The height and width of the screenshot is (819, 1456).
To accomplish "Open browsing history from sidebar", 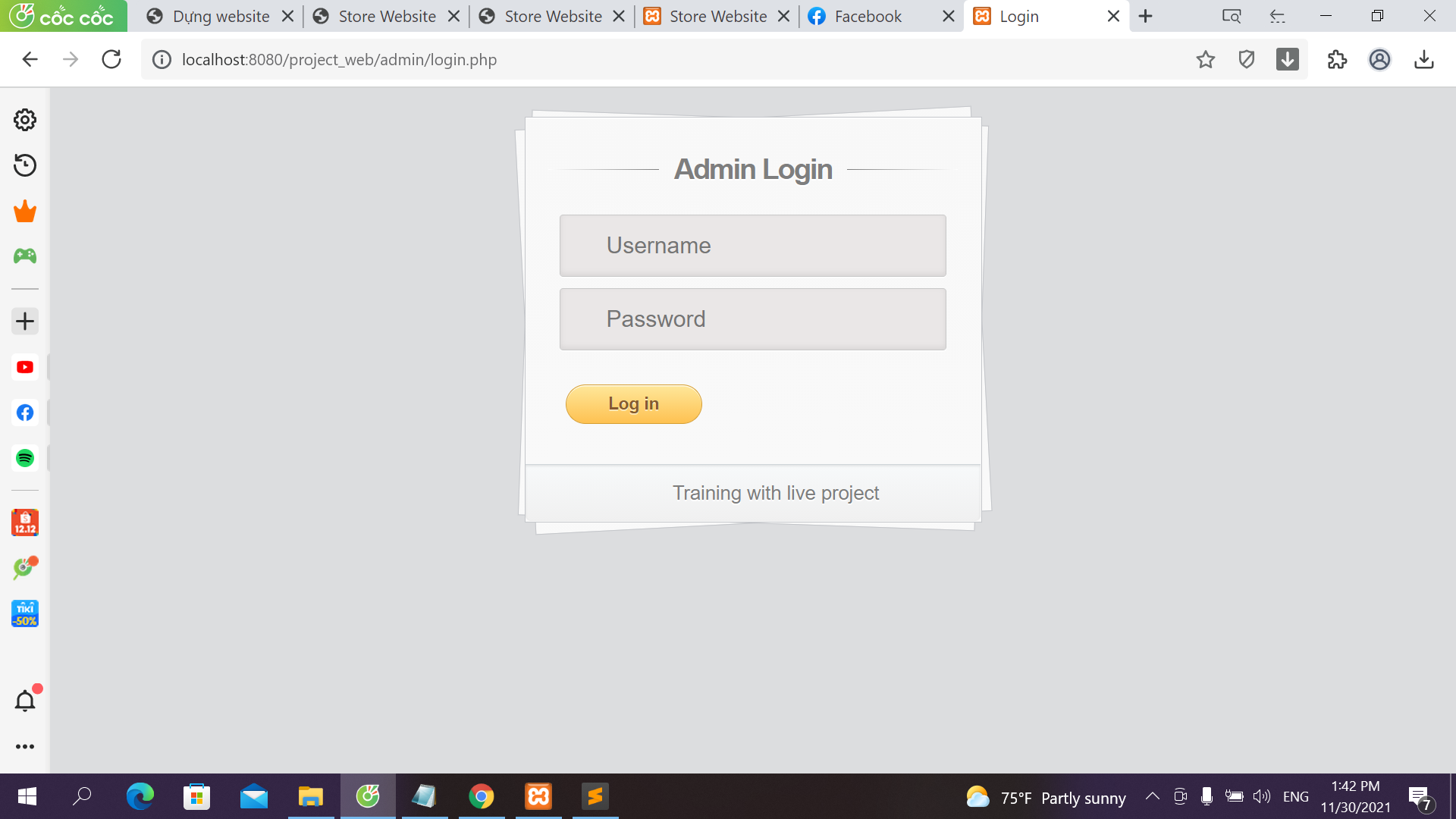I will (x=25, y=165).
